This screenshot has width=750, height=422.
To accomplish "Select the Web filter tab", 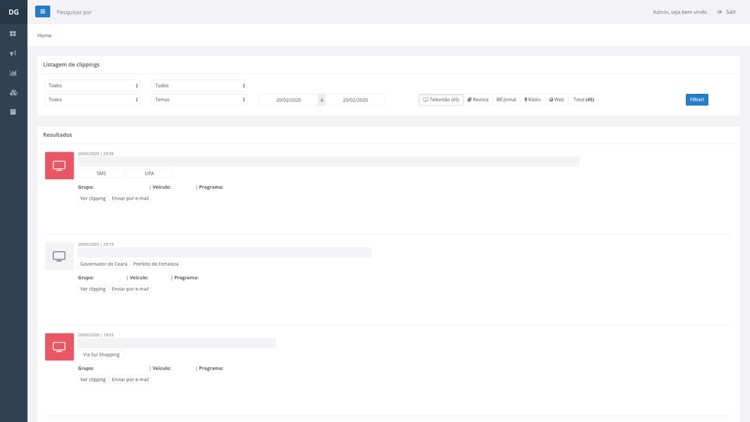I will (x=556, y=100).
